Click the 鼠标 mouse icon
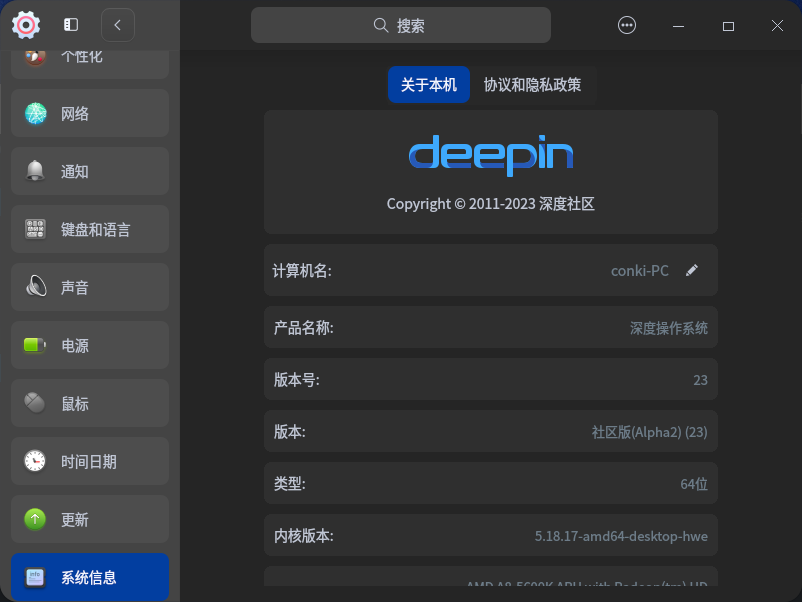The image size is (802, 602). click(35, 403)
